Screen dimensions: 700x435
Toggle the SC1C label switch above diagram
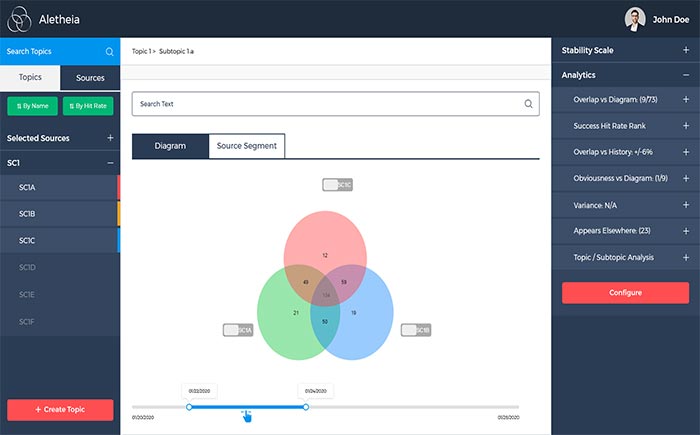pos(337,185)
